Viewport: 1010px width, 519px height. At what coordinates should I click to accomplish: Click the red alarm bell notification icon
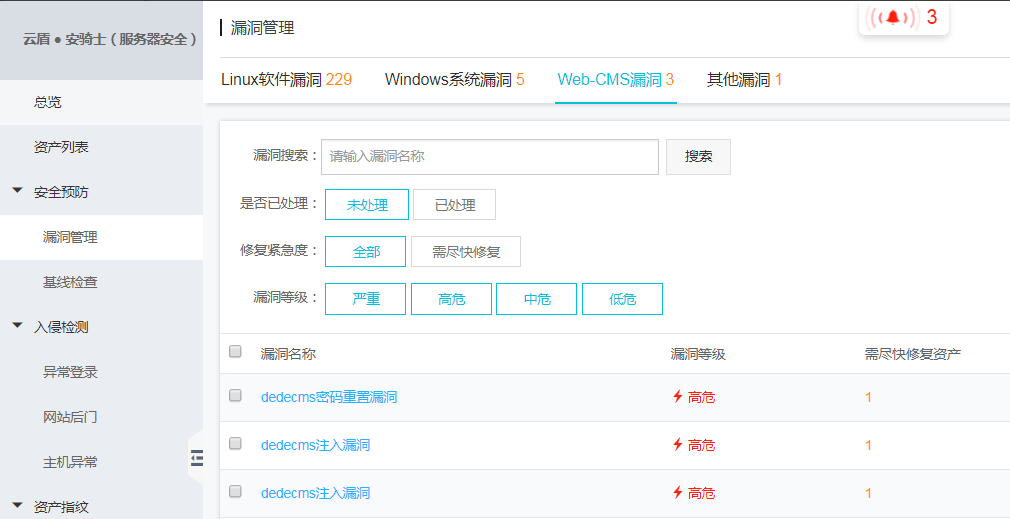(892, 17)
